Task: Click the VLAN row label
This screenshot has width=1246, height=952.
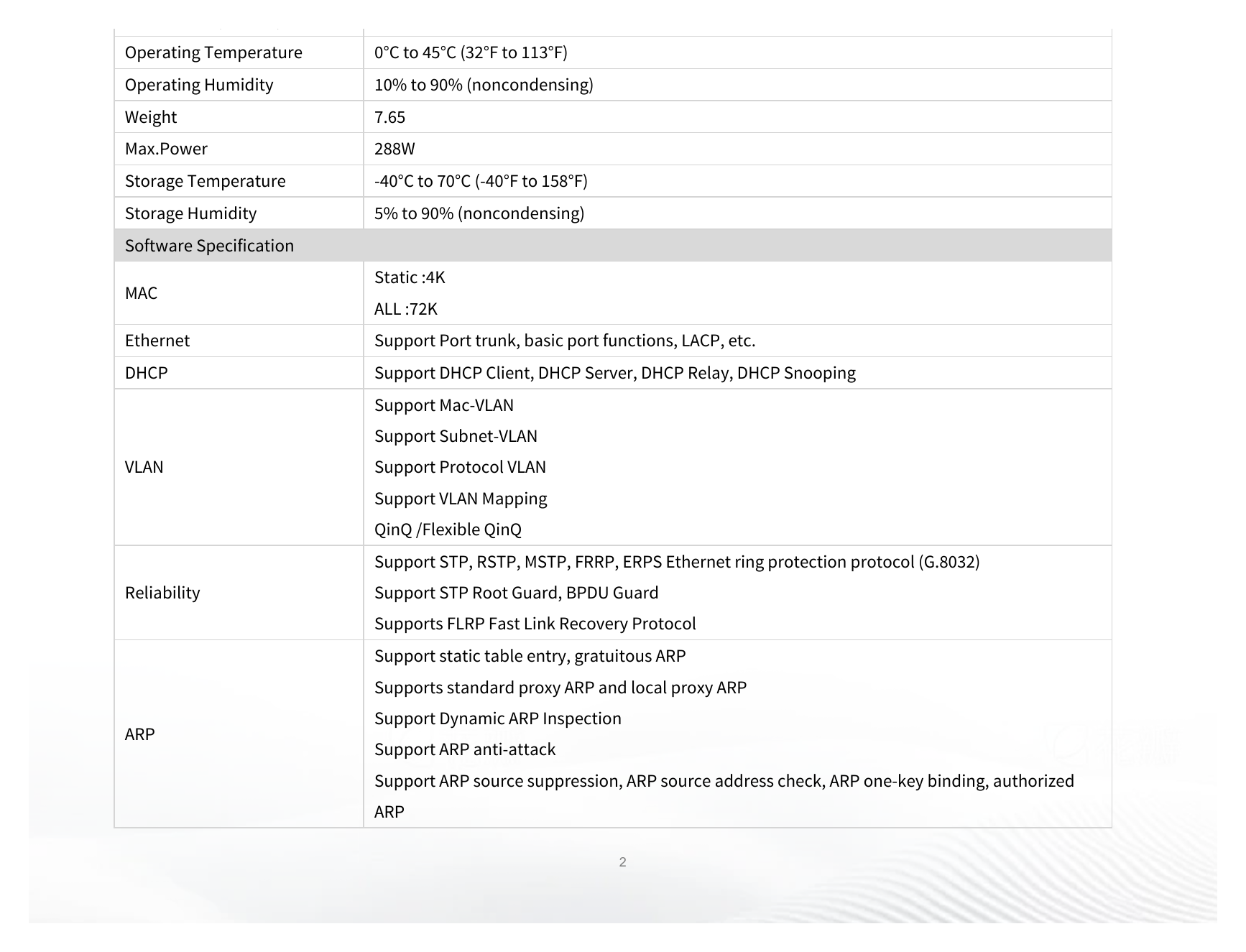Action: pos(144,467)
